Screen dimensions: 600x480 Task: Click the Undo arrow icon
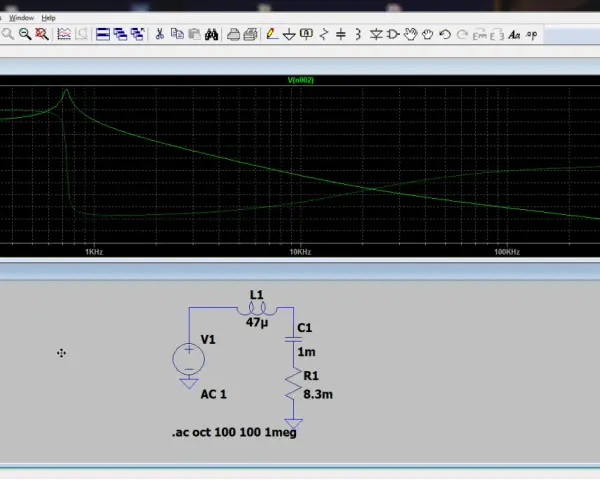pyautogui.click(x=445, y=35)
